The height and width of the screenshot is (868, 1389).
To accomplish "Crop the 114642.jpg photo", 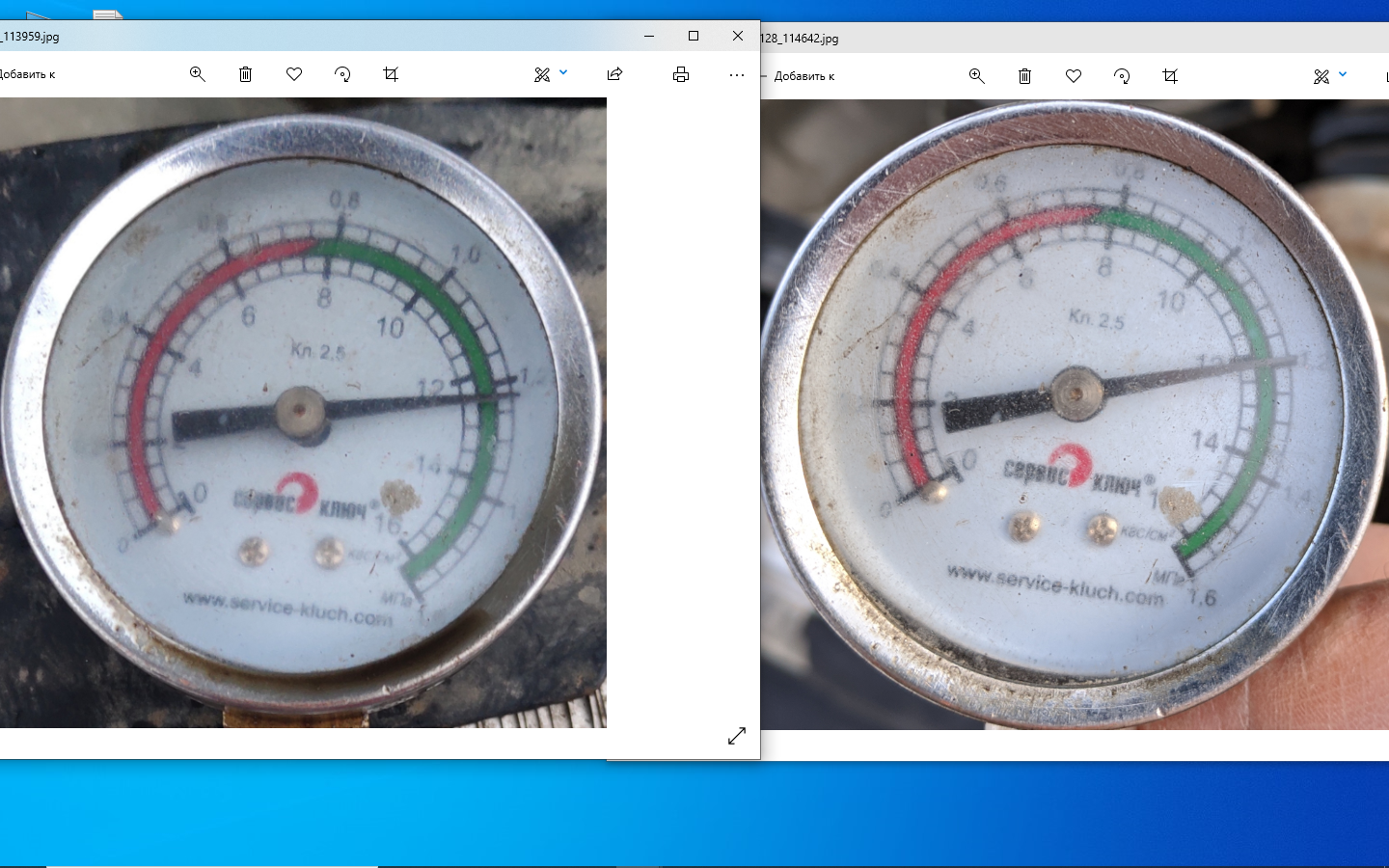I will (x=1170, y=76).
